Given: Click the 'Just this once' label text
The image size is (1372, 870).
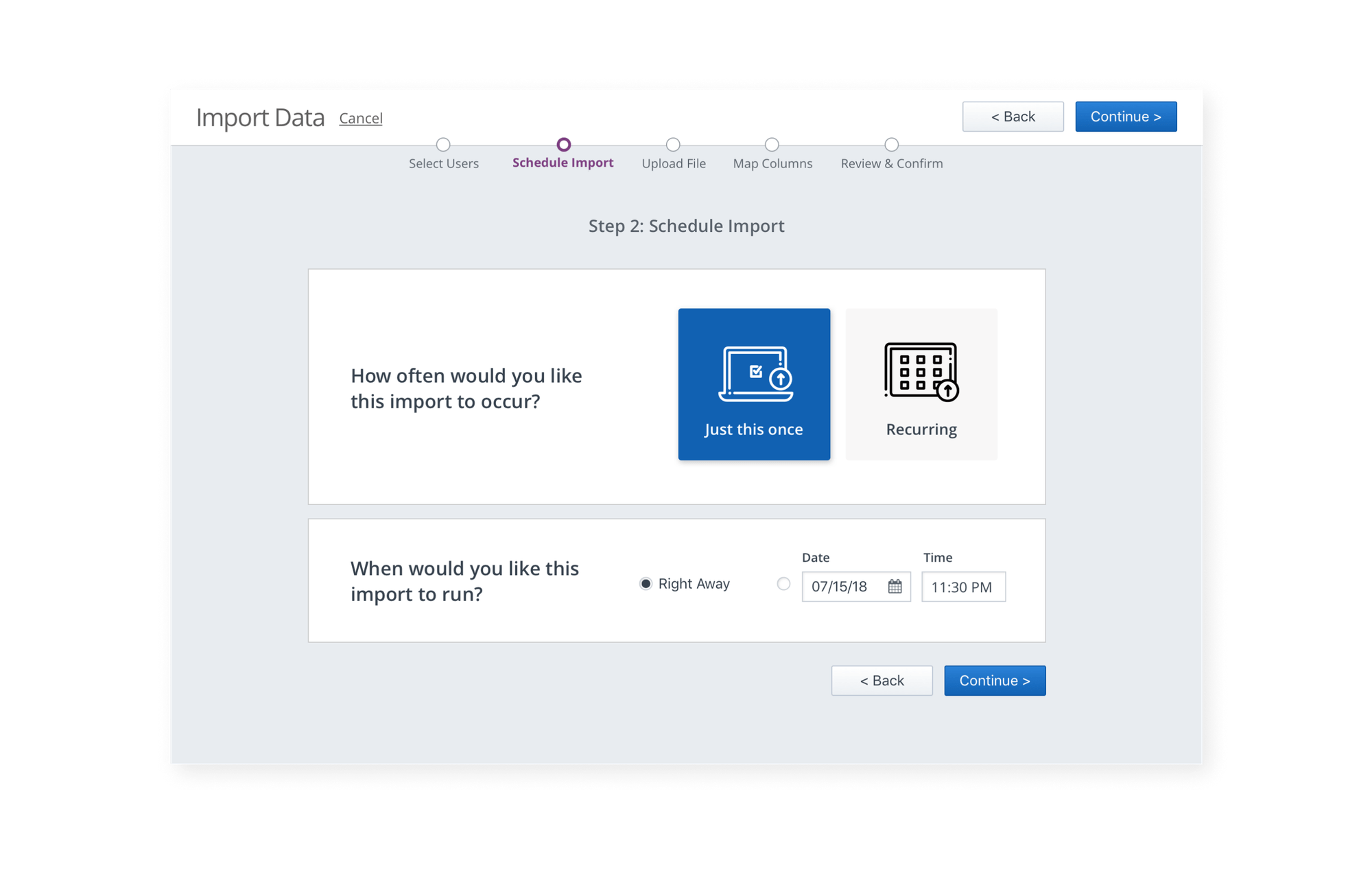Looking at the screenshot, I should pyautogui.click(x=753, y=430).
